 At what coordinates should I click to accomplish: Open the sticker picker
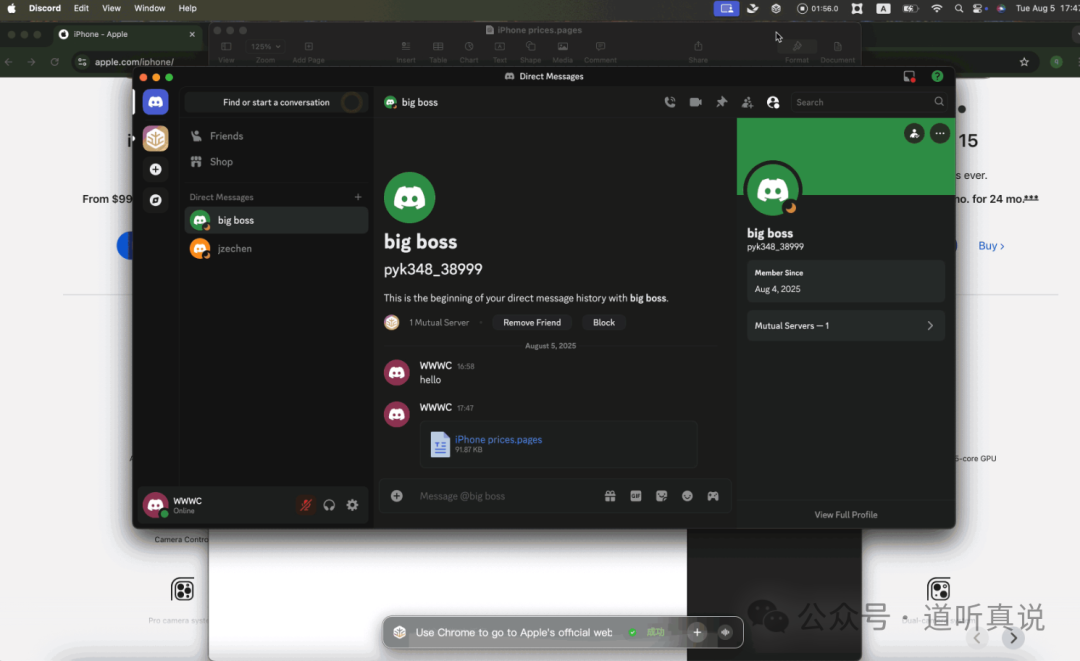[661, 496]
